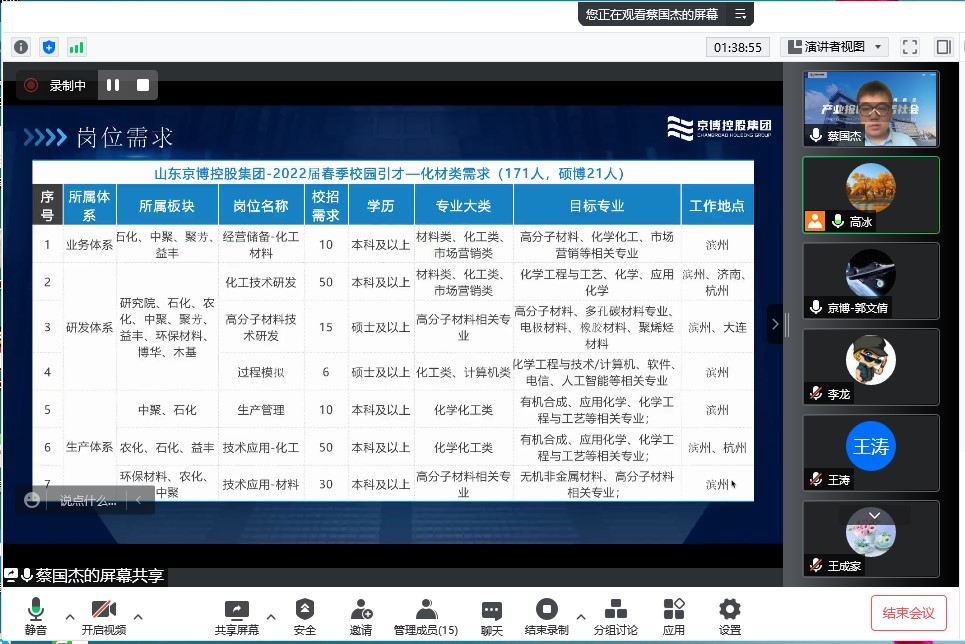965x644 pixels.
Task: Click the meeting timer 01:38:55
Action: pyautogui.click(x=737, y=47)
